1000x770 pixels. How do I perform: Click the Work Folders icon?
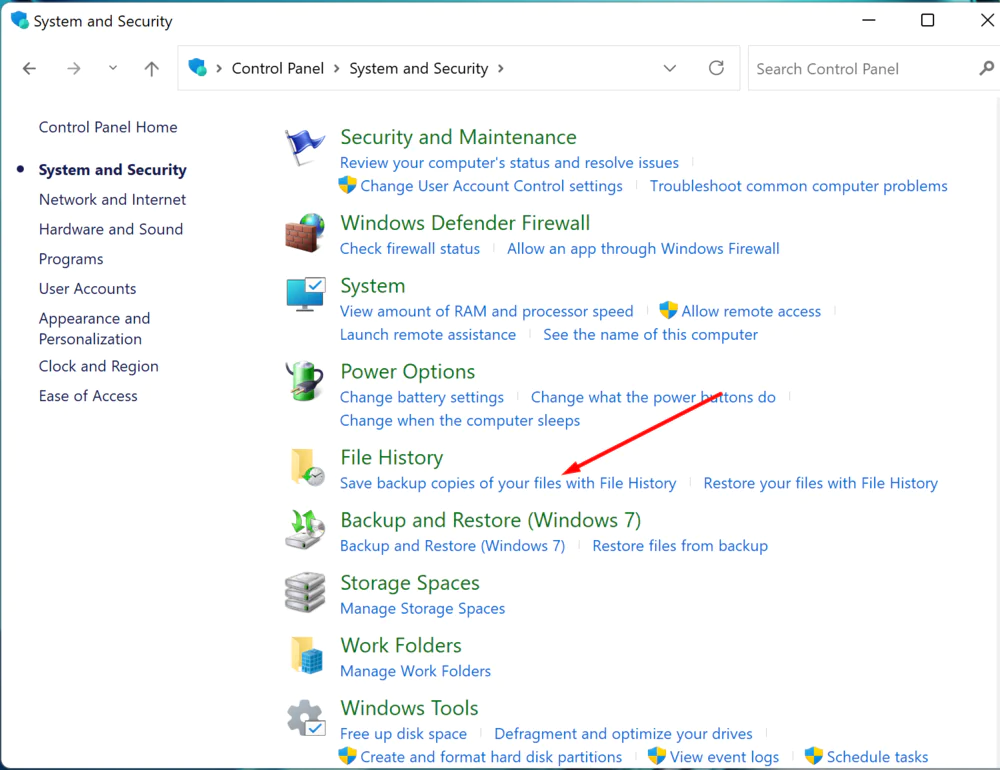tap(306, 656)
